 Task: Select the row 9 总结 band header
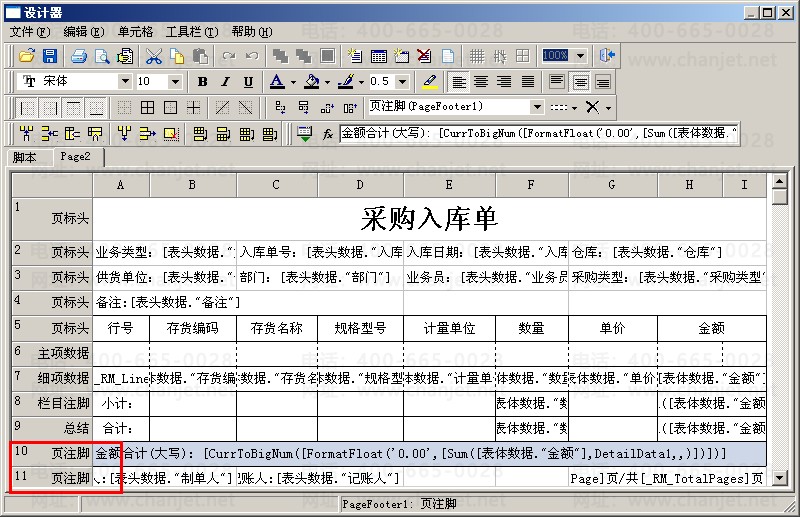53,428
